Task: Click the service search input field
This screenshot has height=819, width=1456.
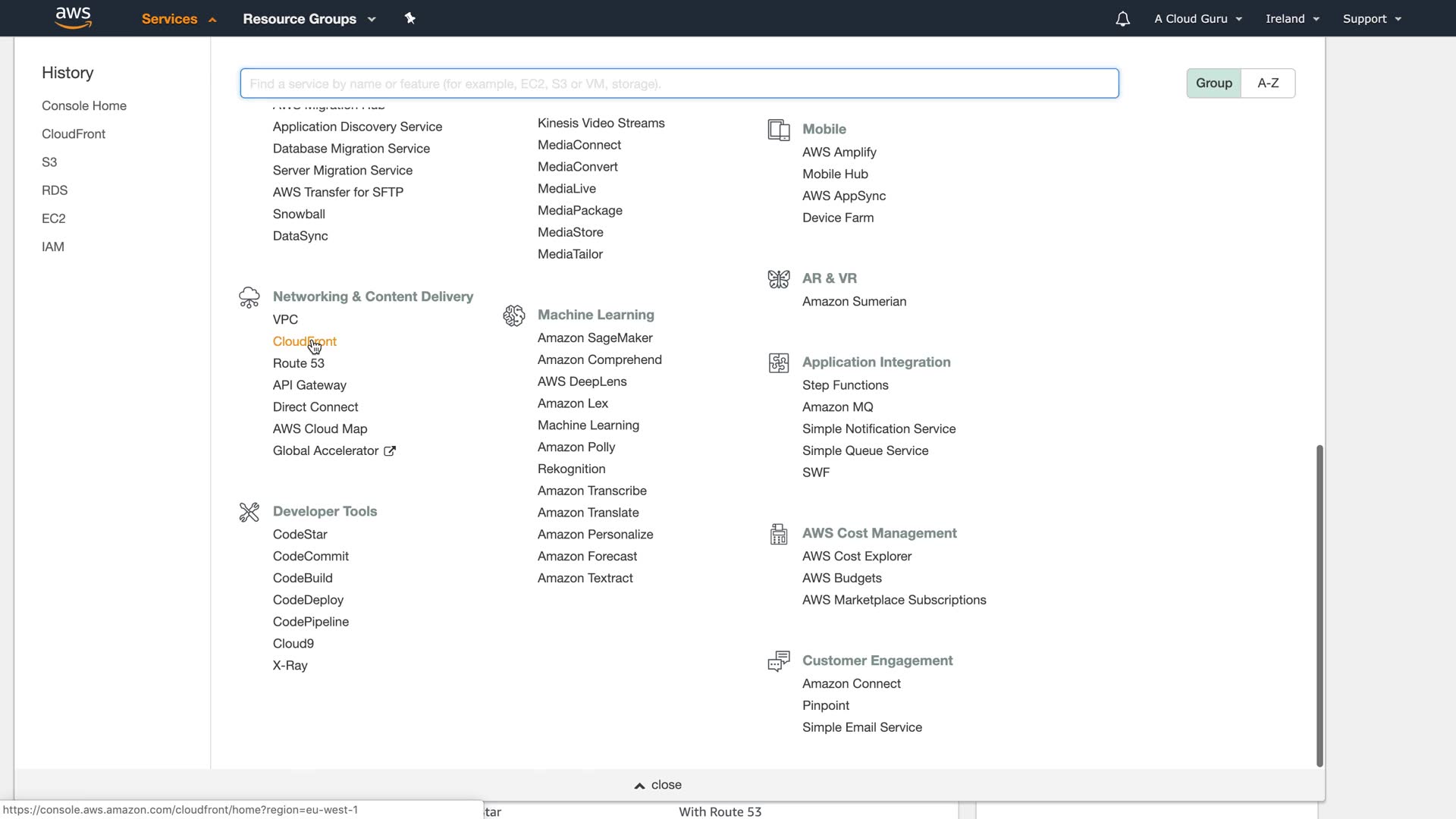Action: pyautogui.click(x=679, y=83)
